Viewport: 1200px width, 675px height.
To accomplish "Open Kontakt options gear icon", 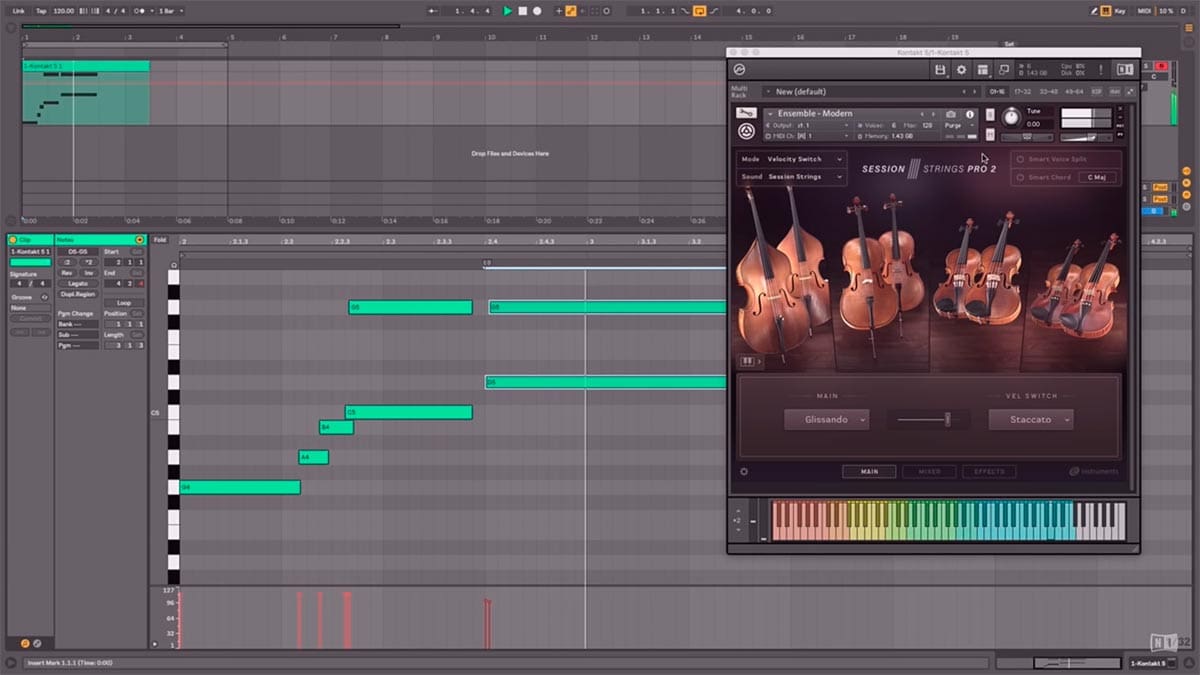I will [961, 70].
